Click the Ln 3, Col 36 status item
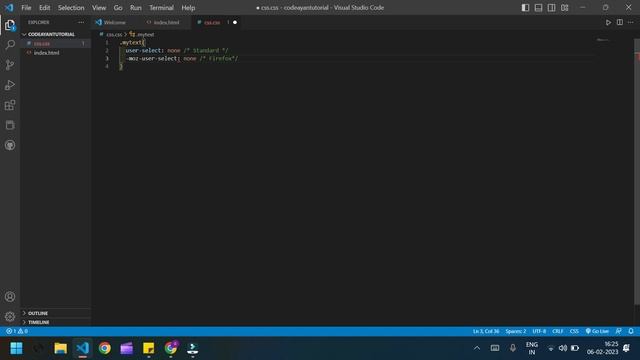The width and height of the screenshot is (640, 360). pos(486,331)
